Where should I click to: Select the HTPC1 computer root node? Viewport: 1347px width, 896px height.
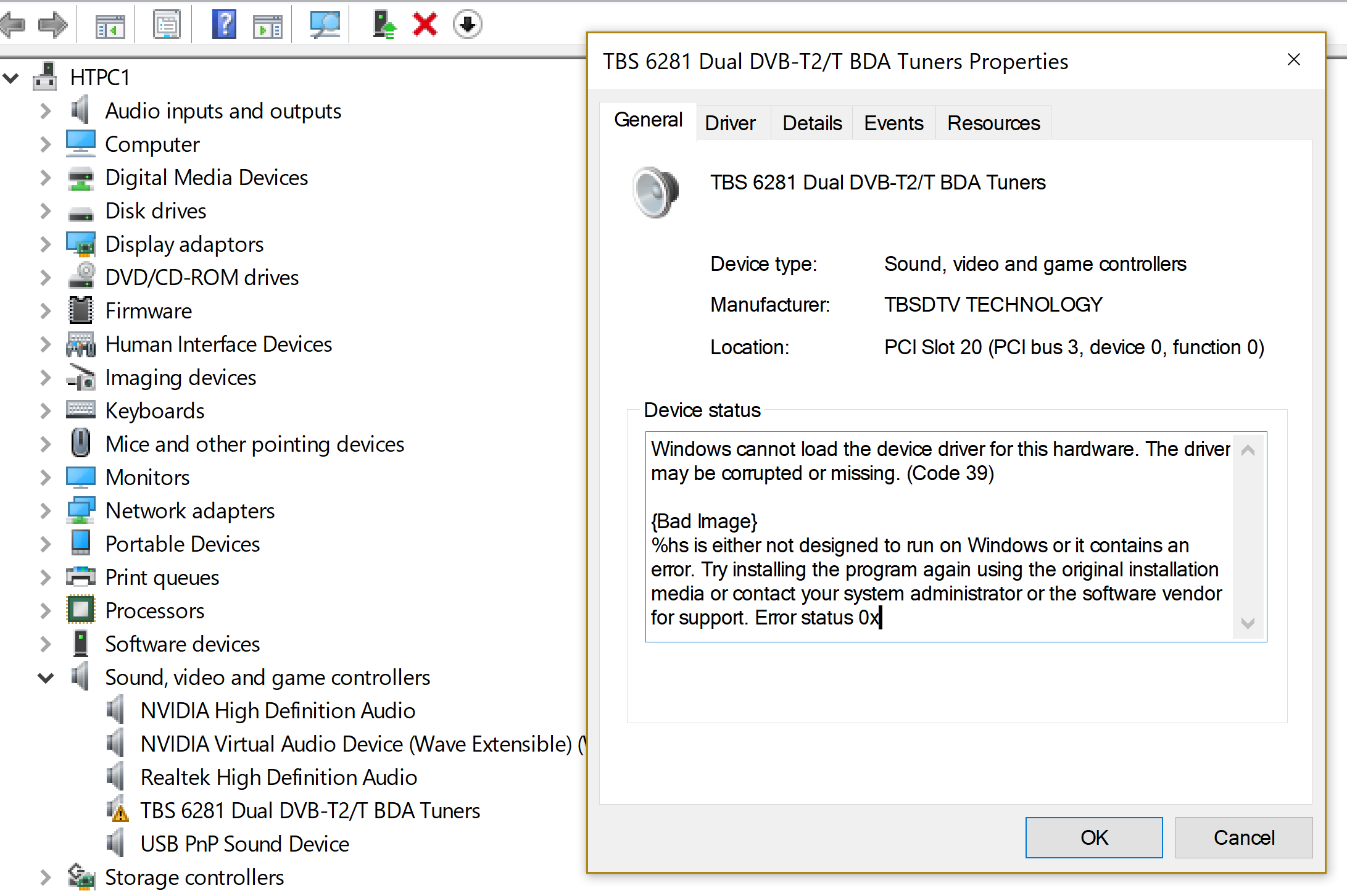tap(99, 78)
